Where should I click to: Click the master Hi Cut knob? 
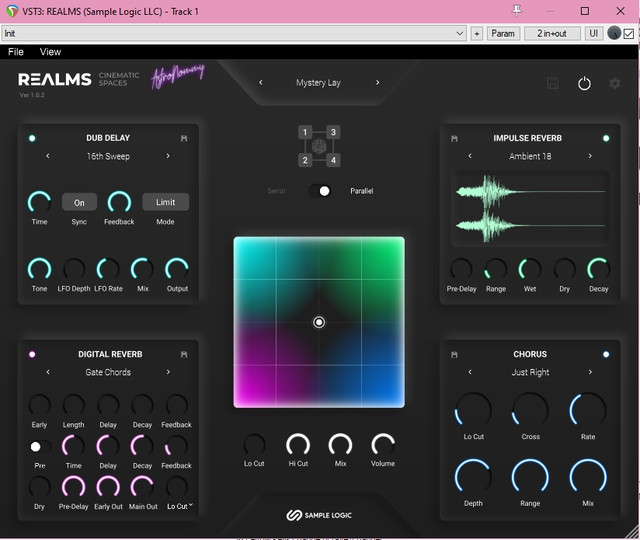(x=298, y=445)
